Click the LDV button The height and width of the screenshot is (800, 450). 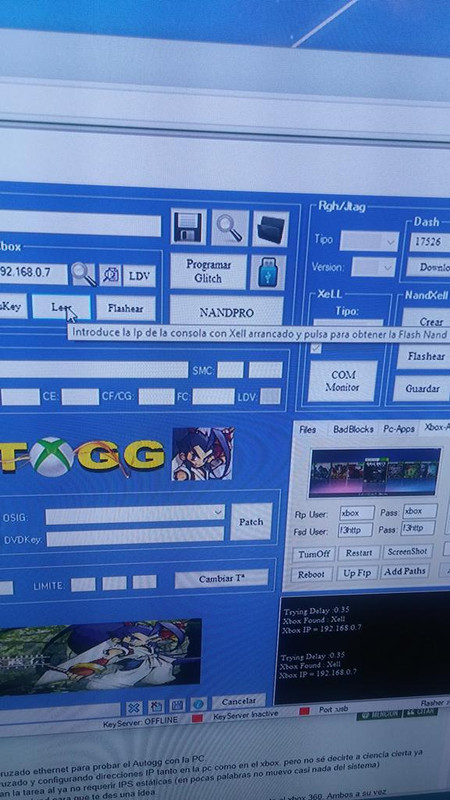139,276
